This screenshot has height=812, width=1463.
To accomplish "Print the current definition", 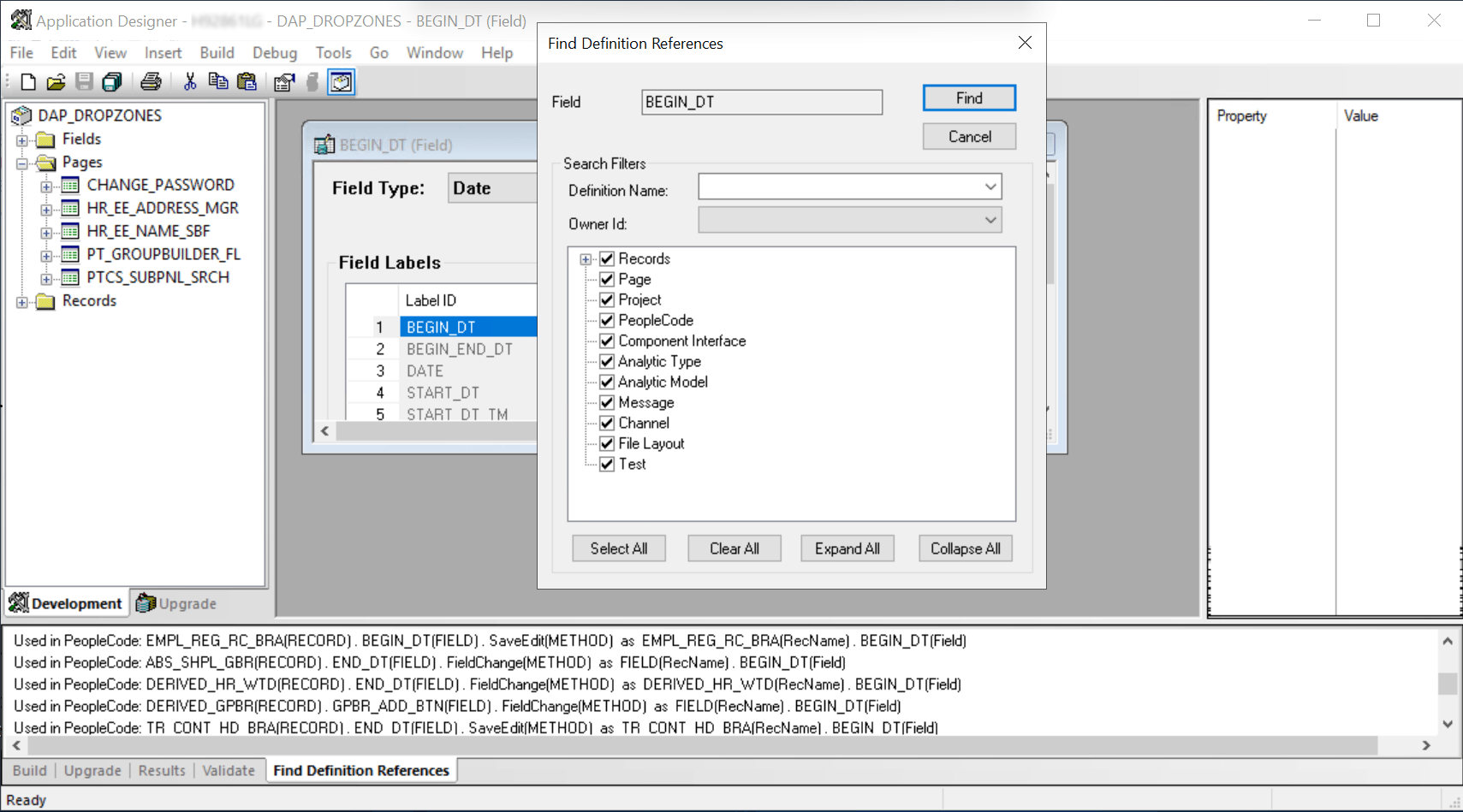I will 152,81.
